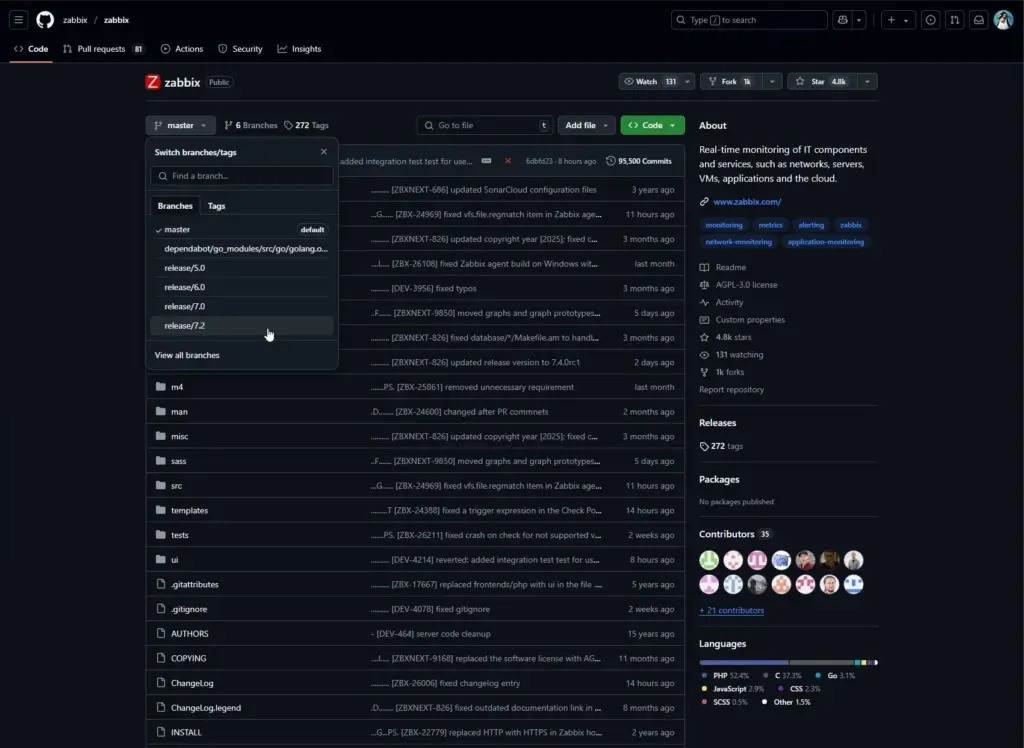Viewport: 1024px width, 748px height.
Task: Select the Tags tab in branch popup
Action: (x=216, y=206)
